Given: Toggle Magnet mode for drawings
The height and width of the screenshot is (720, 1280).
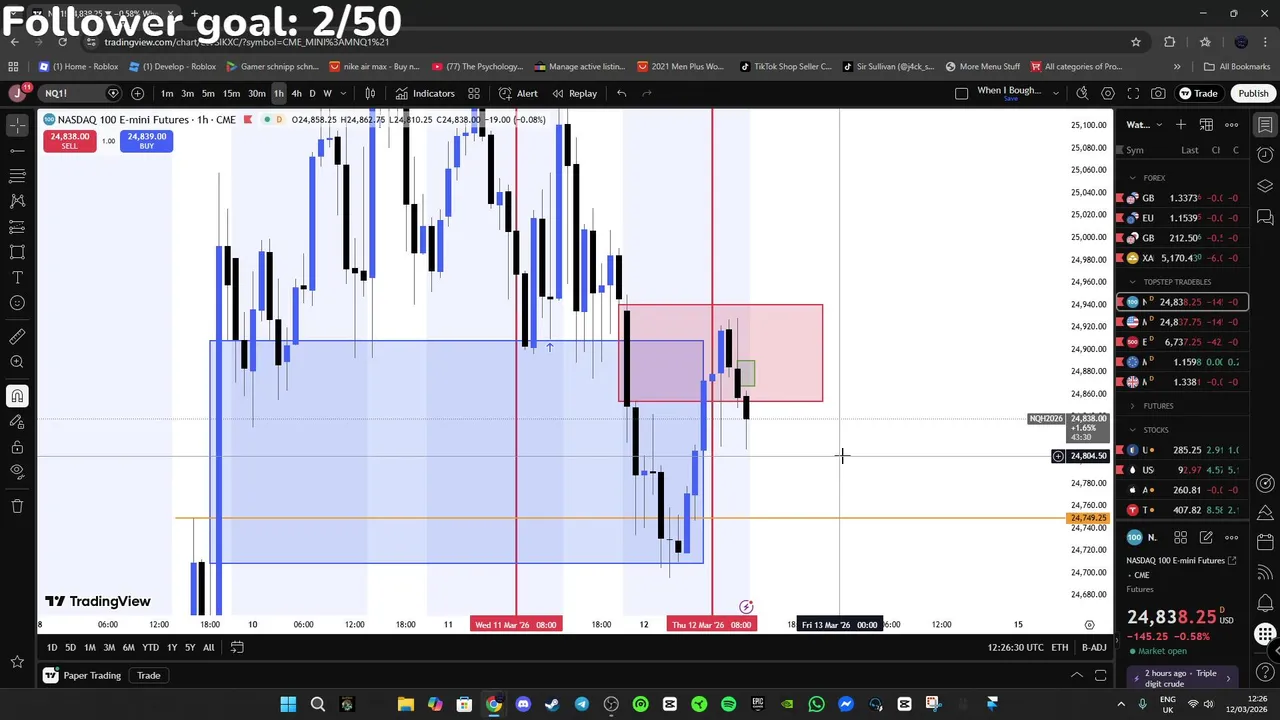Looking at the screenshot, I should pyautogui.click(x=17, y=396).
